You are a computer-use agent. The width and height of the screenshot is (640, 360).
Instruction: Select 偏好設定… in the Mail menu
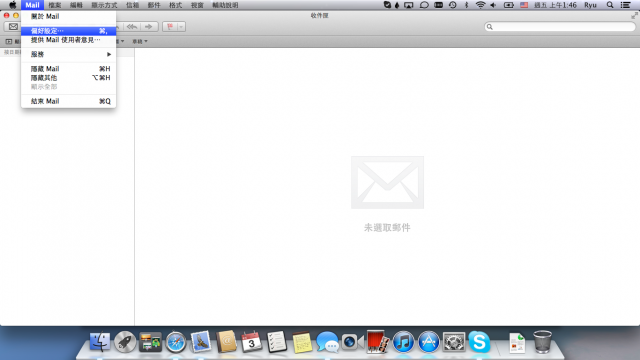tap(69, 31)
